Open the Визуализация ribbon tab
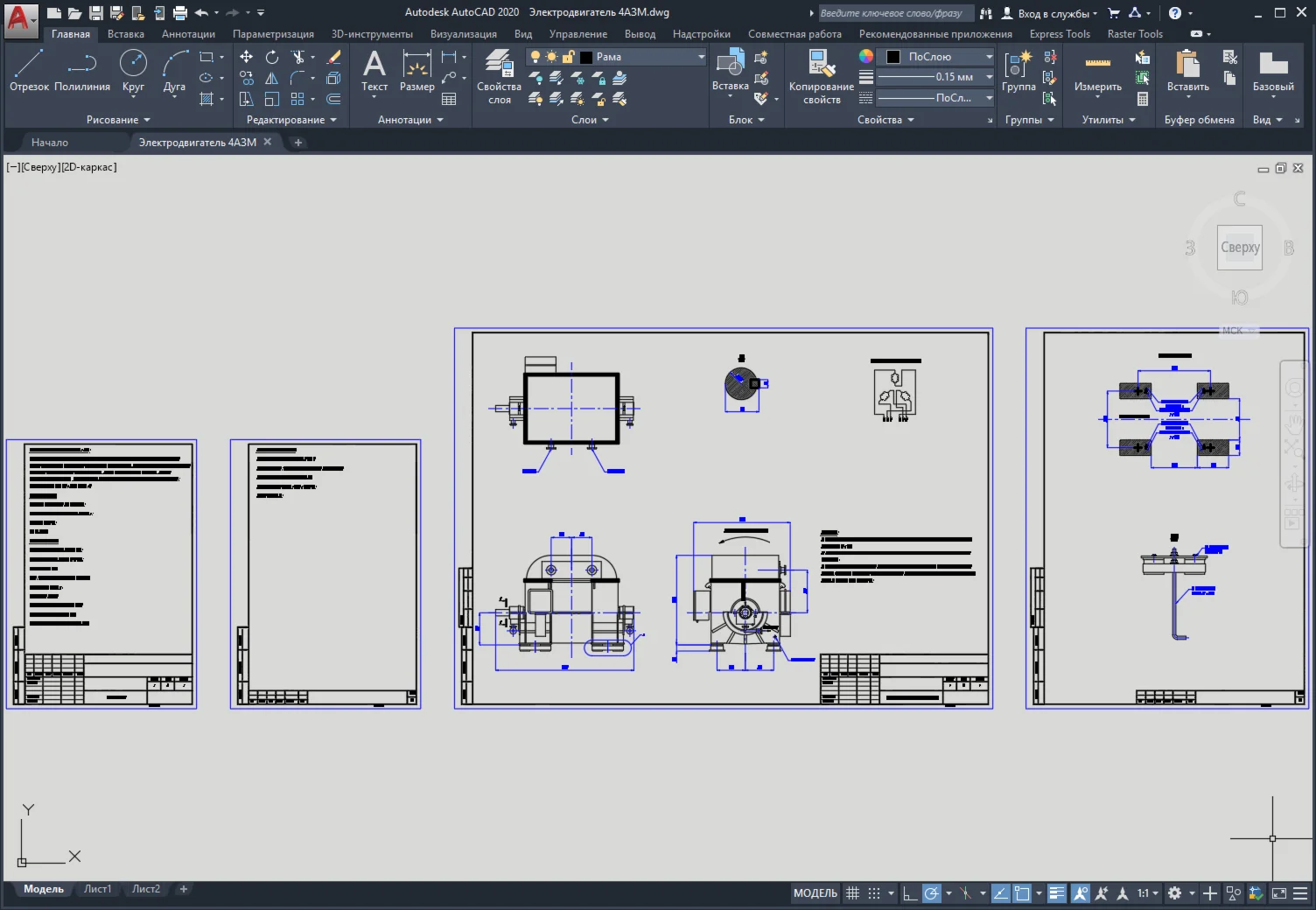Viewport: 1316px width, 910px height. point(464,34)
